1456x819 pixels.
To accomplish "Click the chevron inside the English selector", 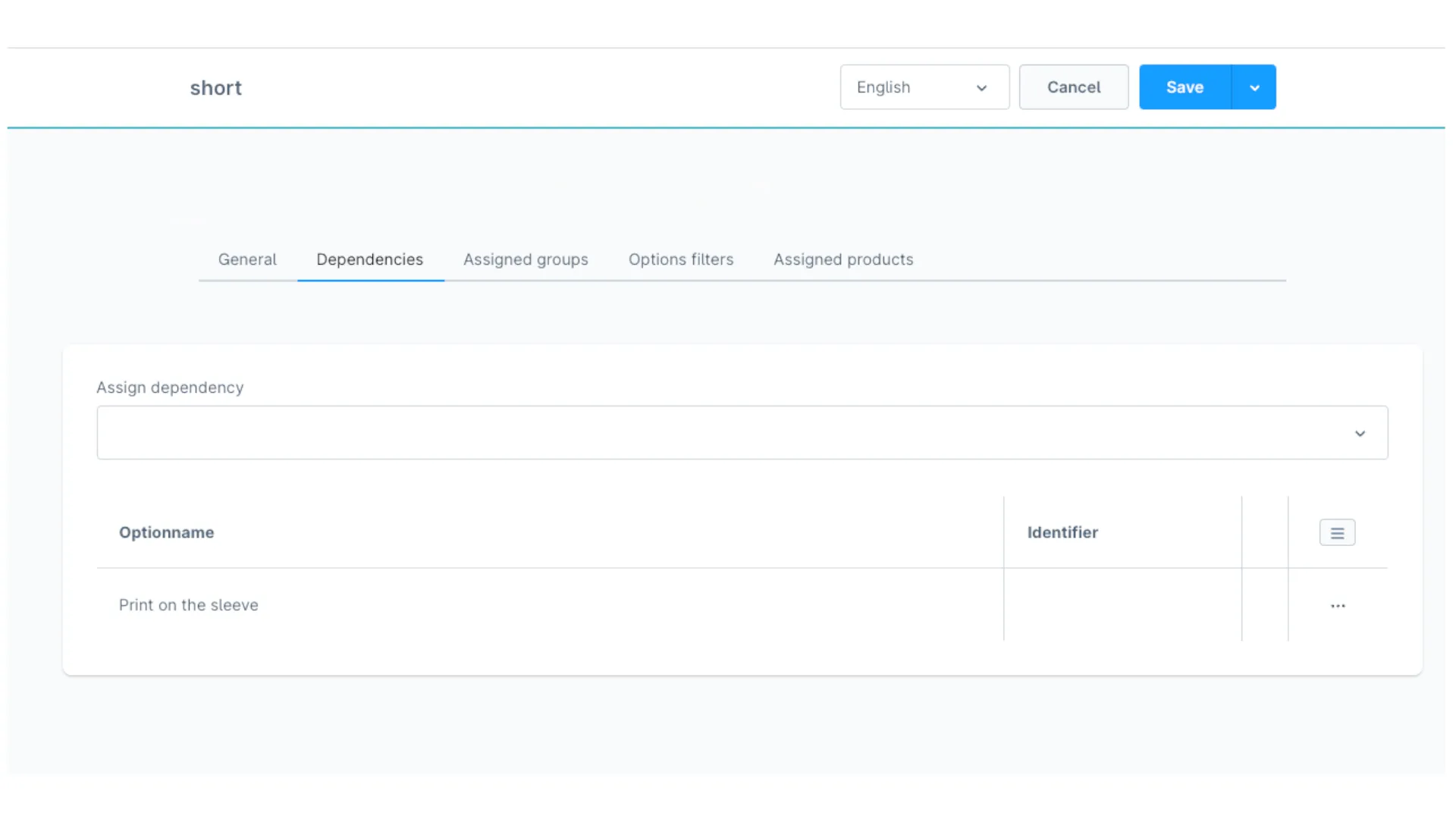I will click(981, 87).
